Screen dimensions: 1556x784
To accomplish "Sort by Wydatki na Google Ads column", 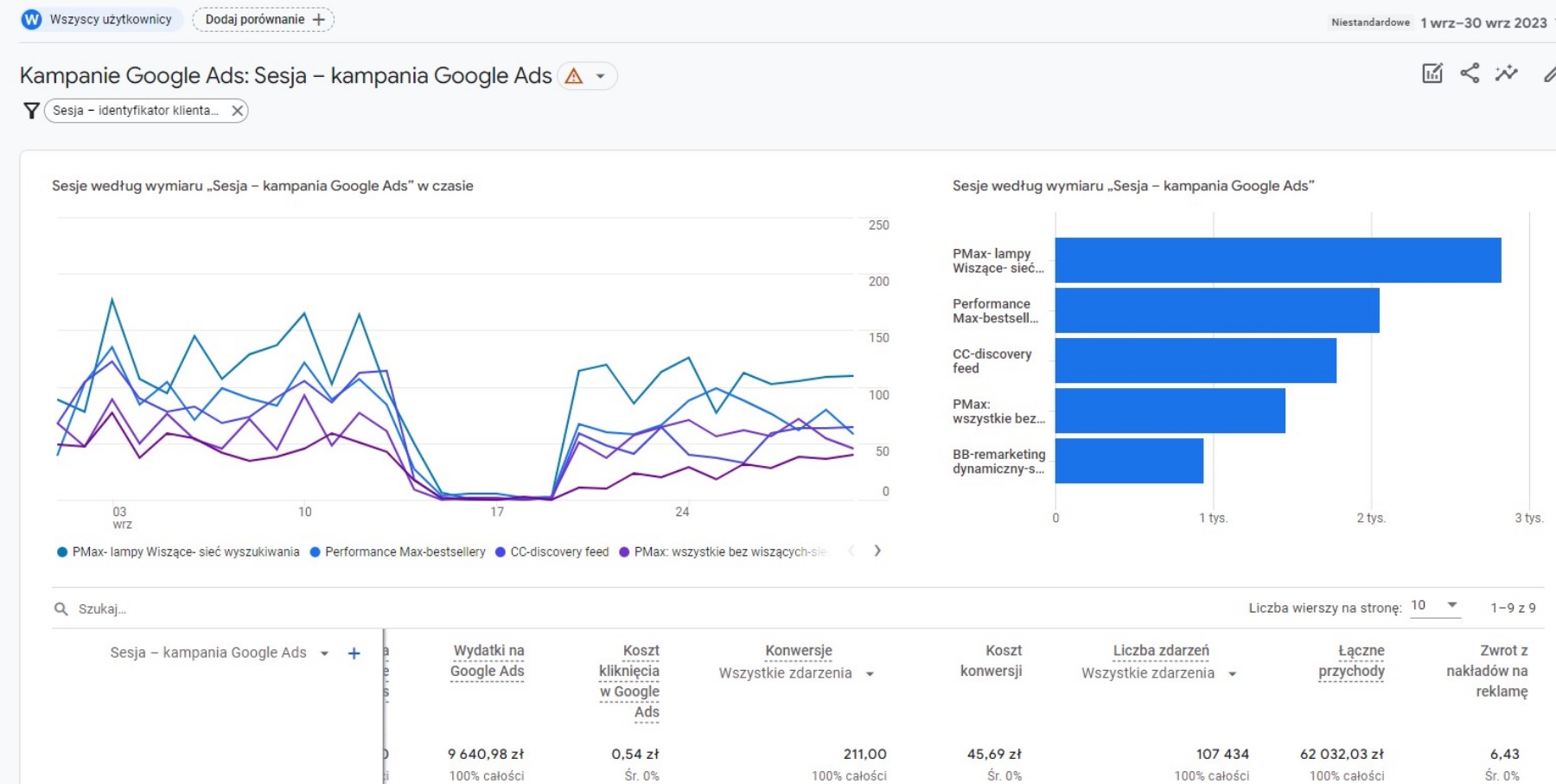I will point(488,661).
